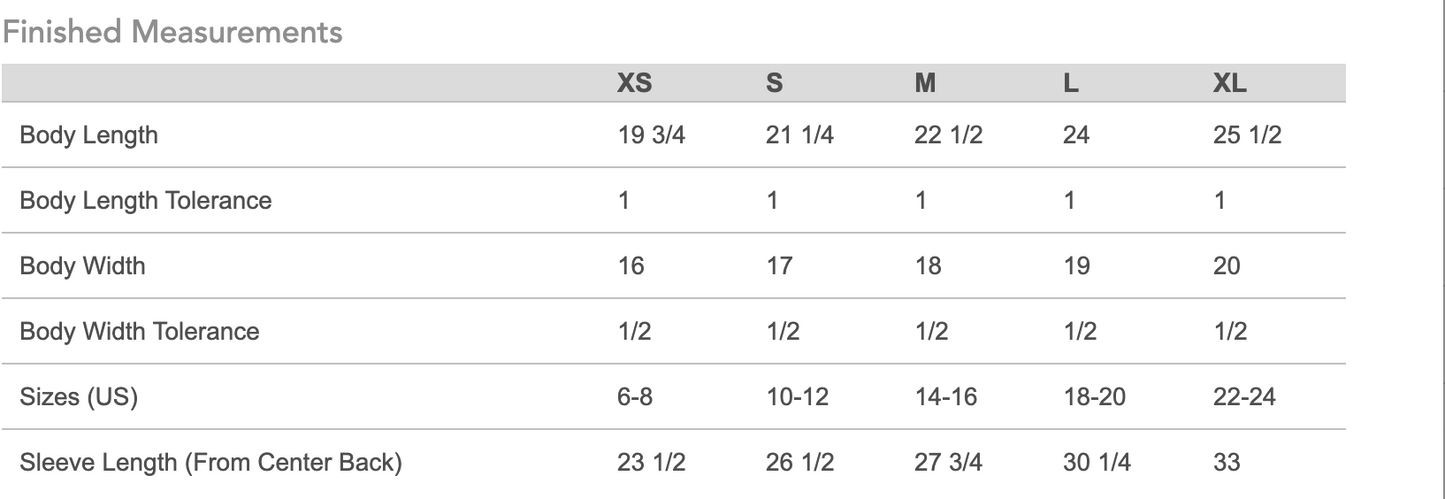
Task: Click the sleeve length value 33
Action: point(1226,463)
